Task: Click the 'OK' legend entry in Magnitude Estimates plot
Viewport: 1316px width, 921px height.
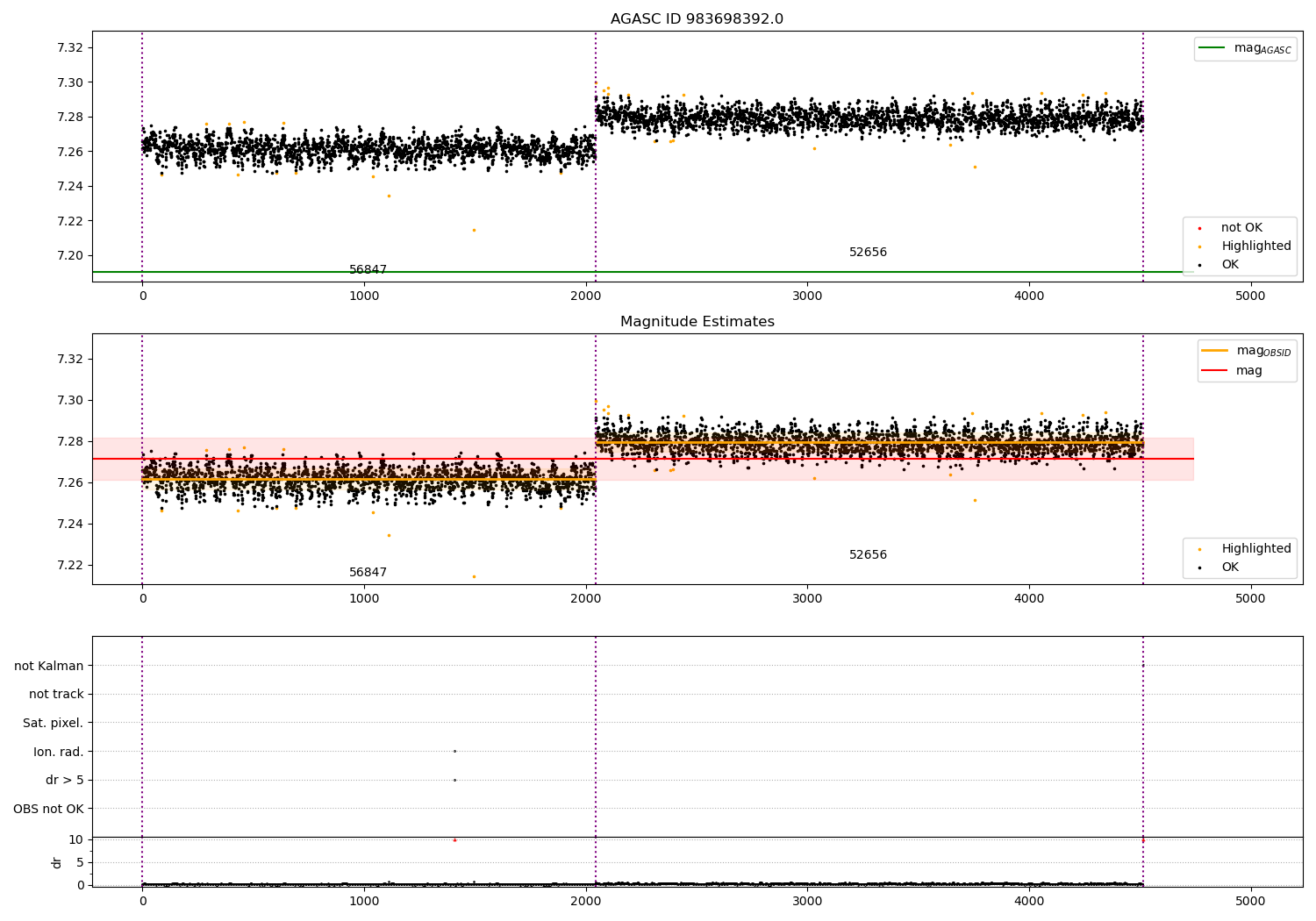Action: click(x=1230, y=568)
